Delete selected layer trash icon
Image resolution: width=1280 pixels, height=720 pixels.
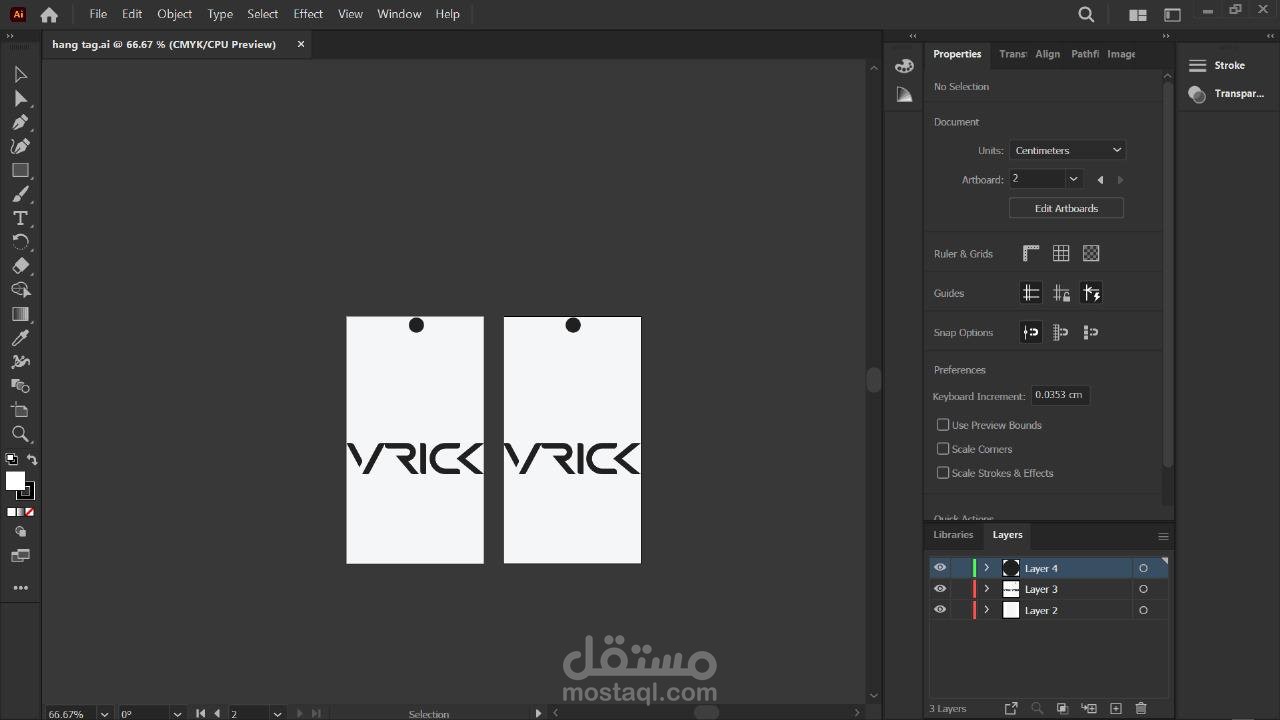coord(1141,708)
